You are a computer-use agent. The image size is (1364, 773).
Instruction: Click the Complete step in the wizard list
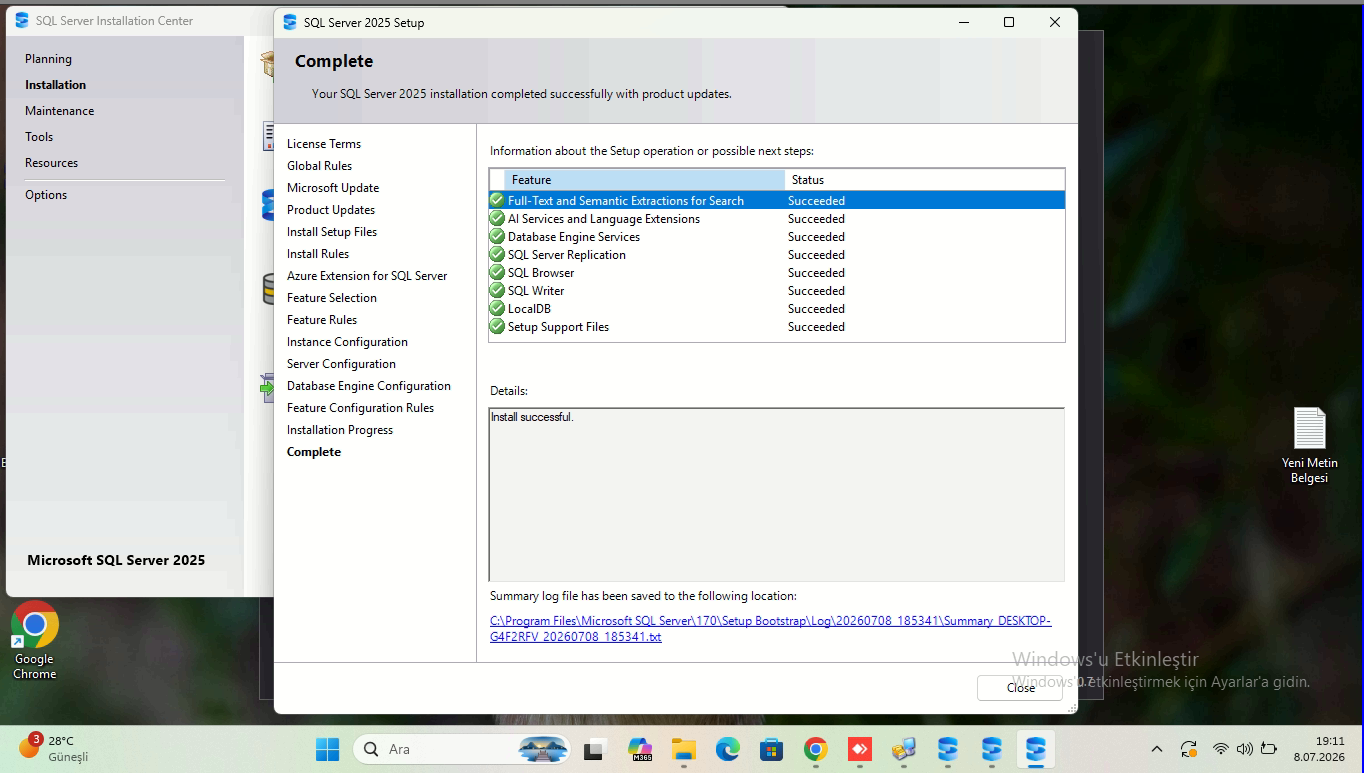click(x=314, y=452)
